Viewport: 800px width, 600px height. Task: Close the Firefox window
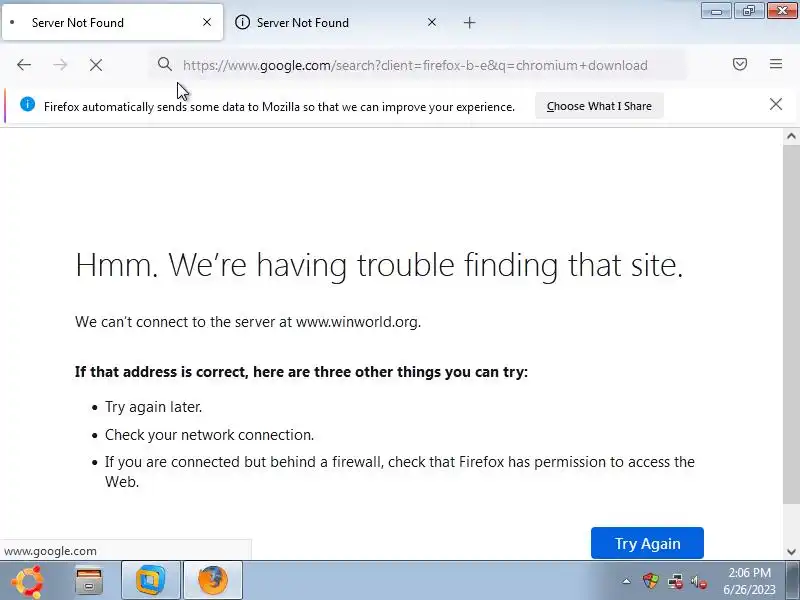coord(782,11)
